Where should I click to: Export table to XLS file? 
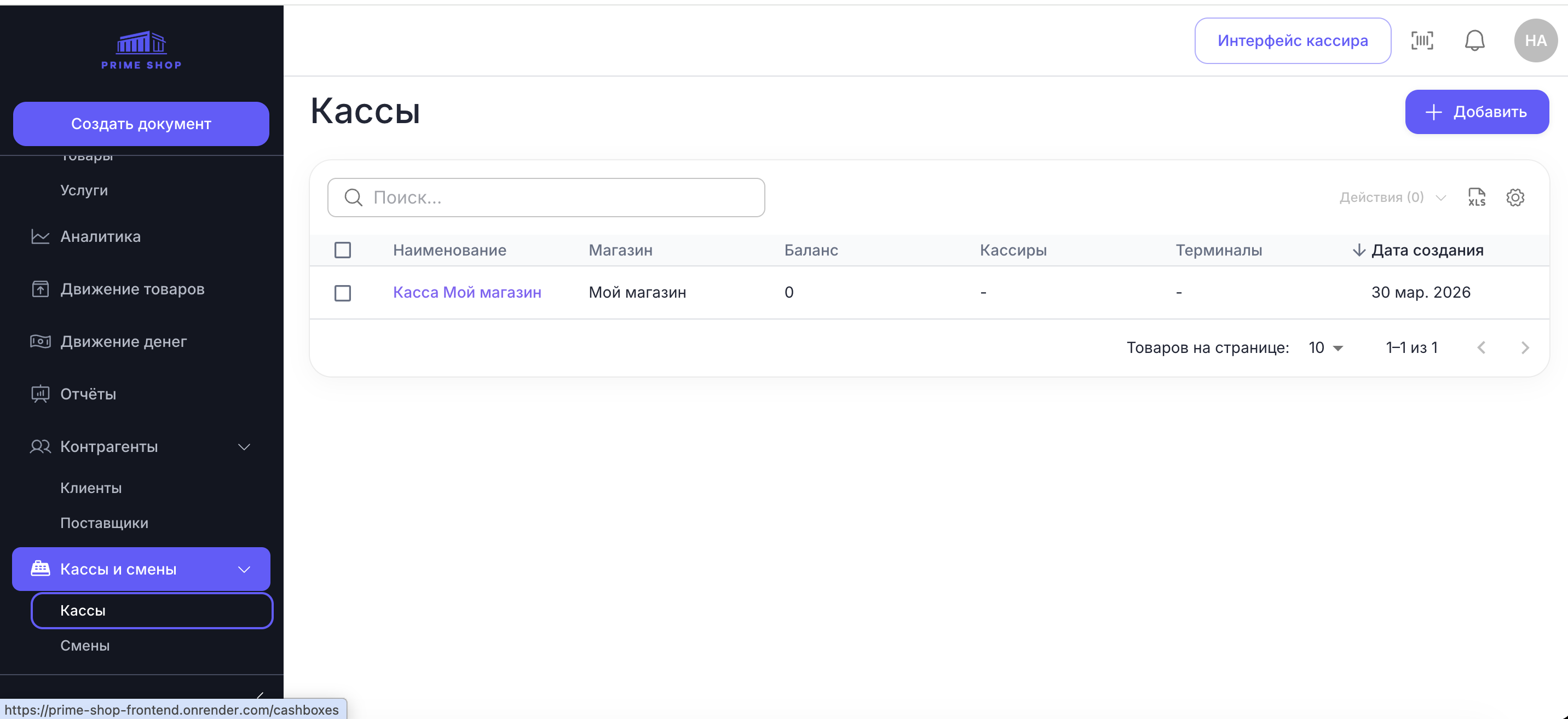[x=1477, y=197]
